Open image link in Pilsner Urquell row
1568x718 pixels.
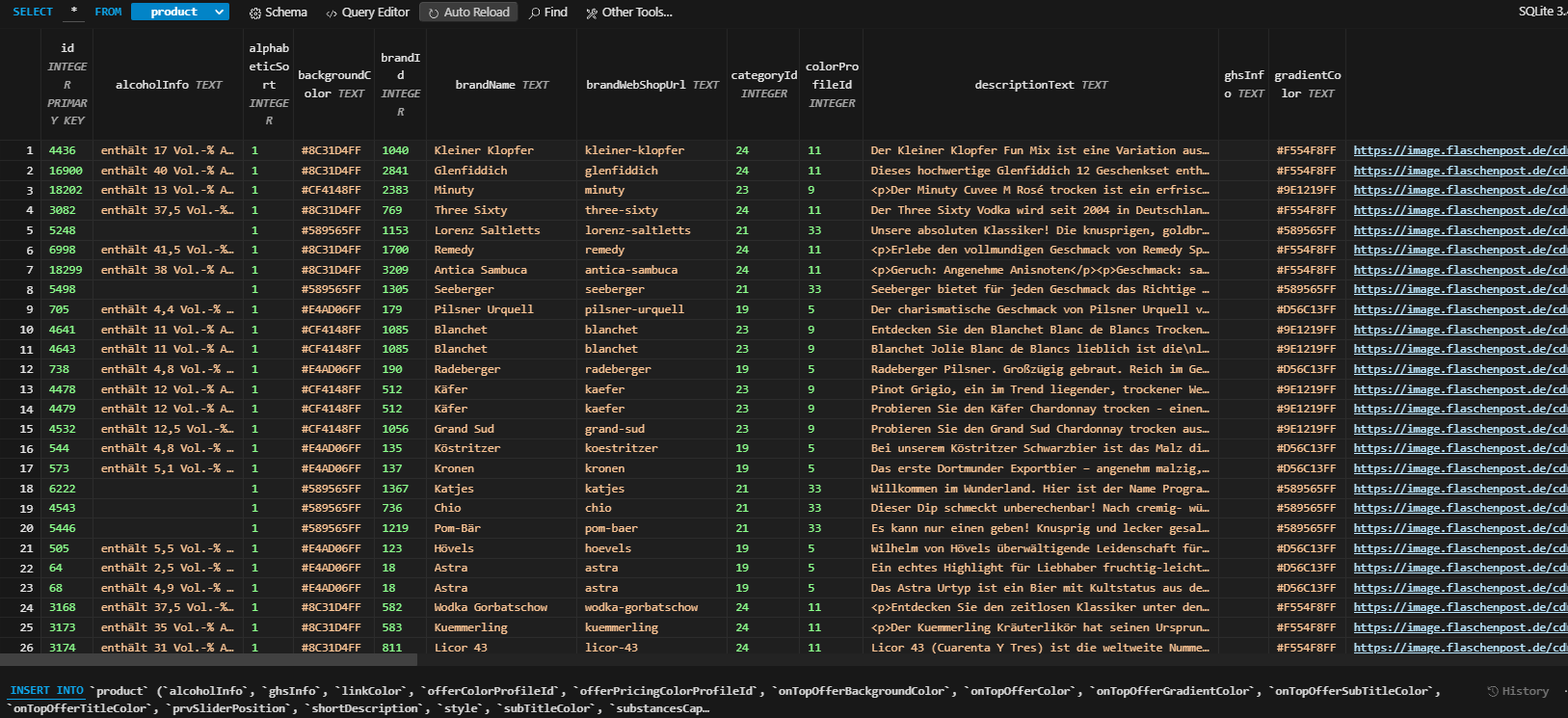tap(1460, 309)
